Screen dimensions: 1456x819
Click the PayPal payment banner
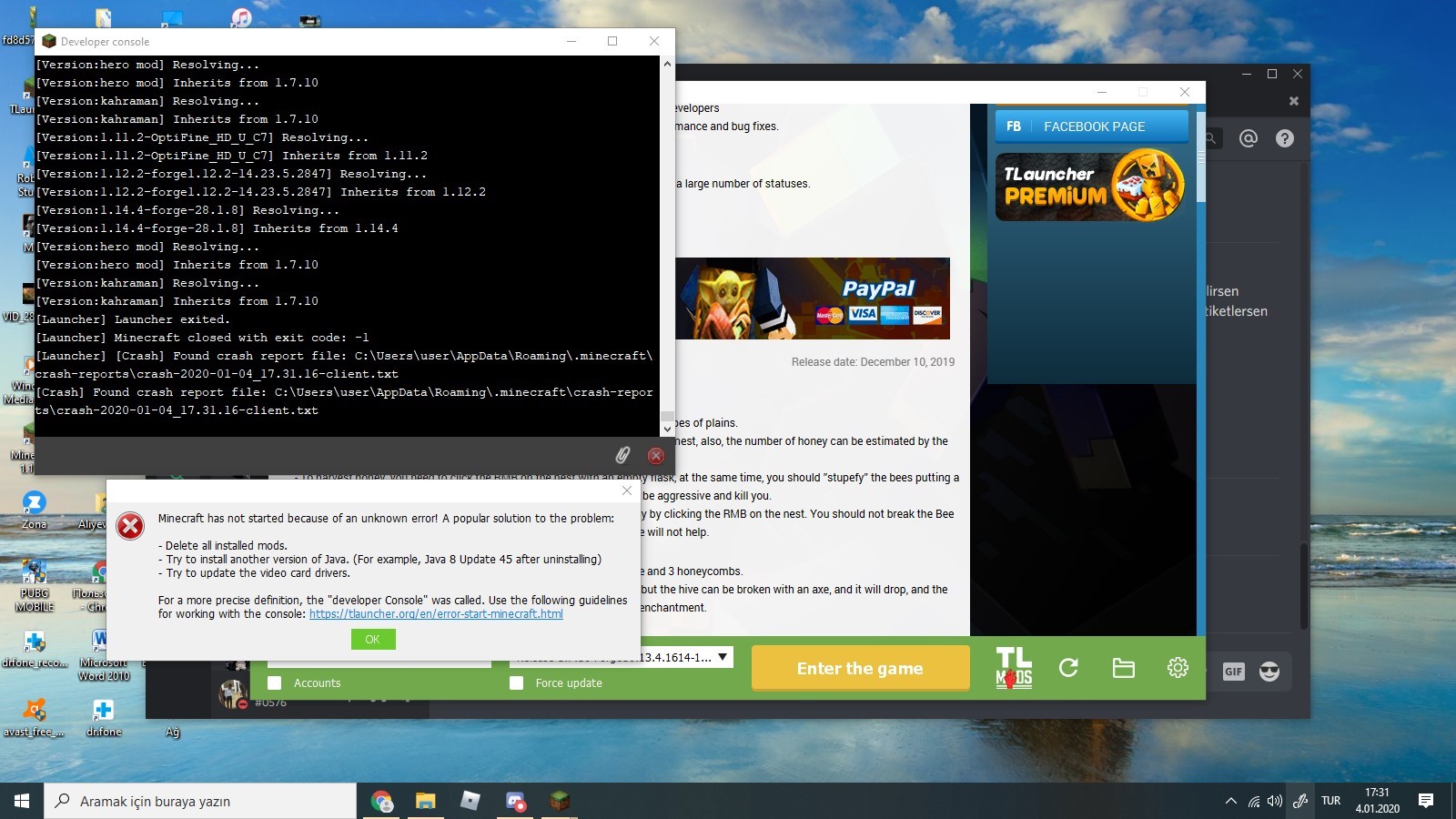tap(813, 298)
